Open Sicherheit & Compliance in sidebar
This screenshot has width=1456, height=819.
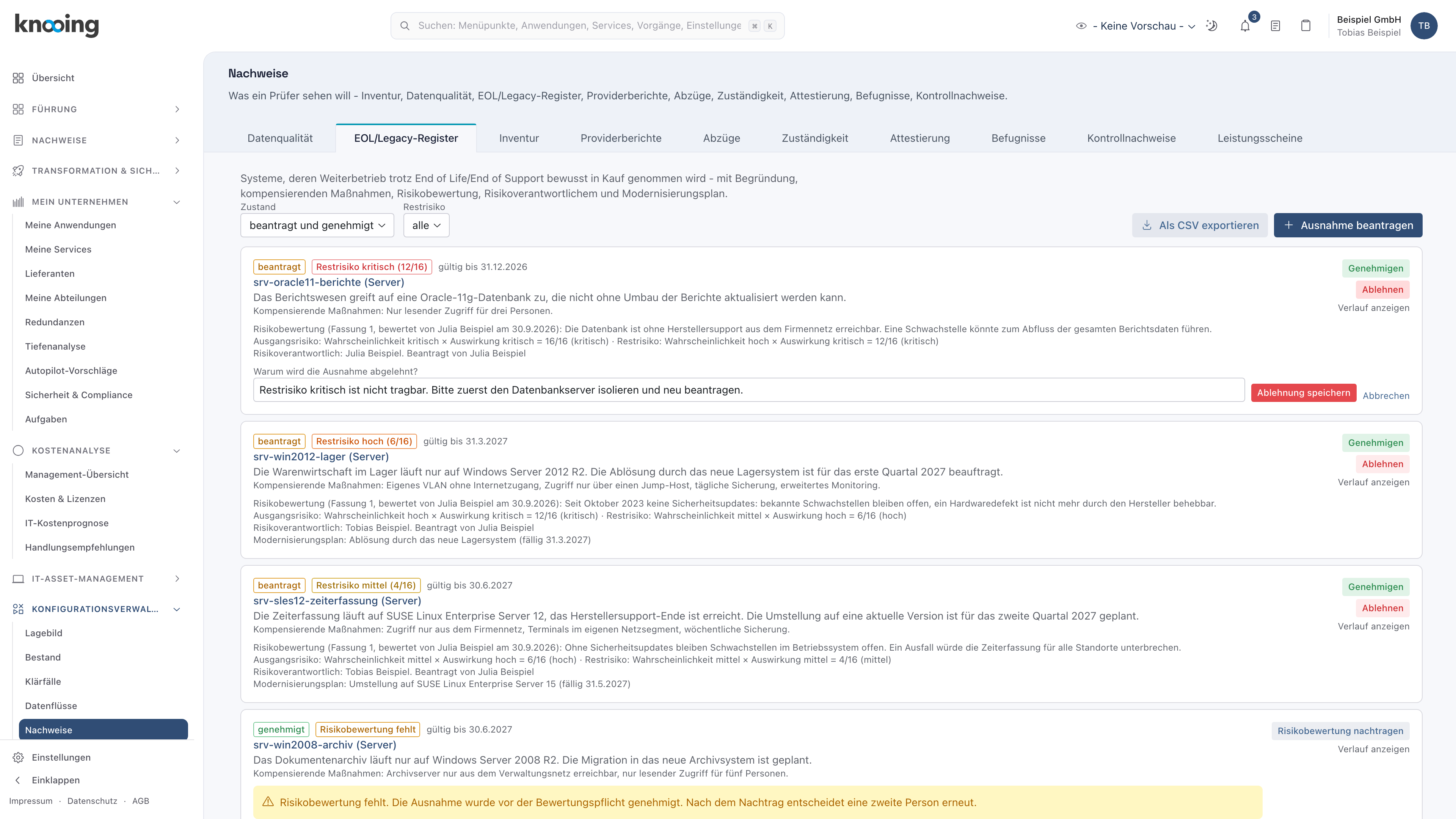coord(78,395)
